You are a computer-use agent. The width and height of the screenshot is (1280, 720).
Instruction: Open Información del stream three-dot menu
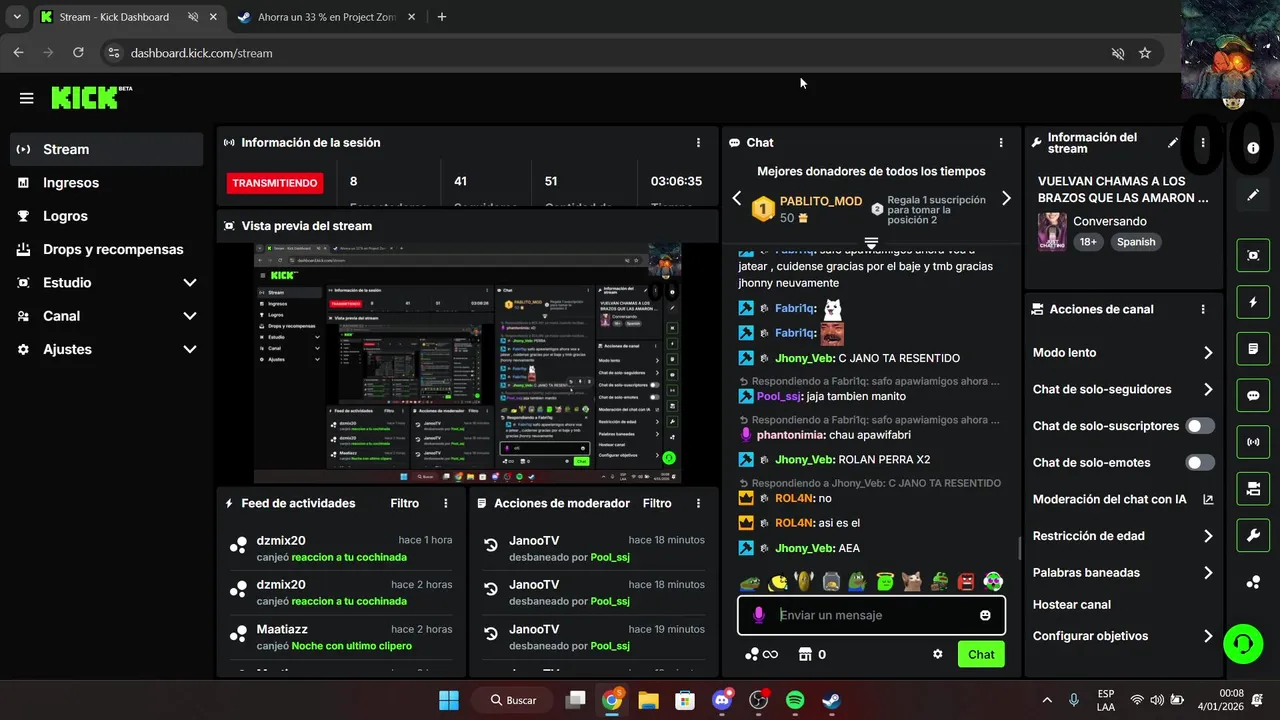coord(1203,143)
